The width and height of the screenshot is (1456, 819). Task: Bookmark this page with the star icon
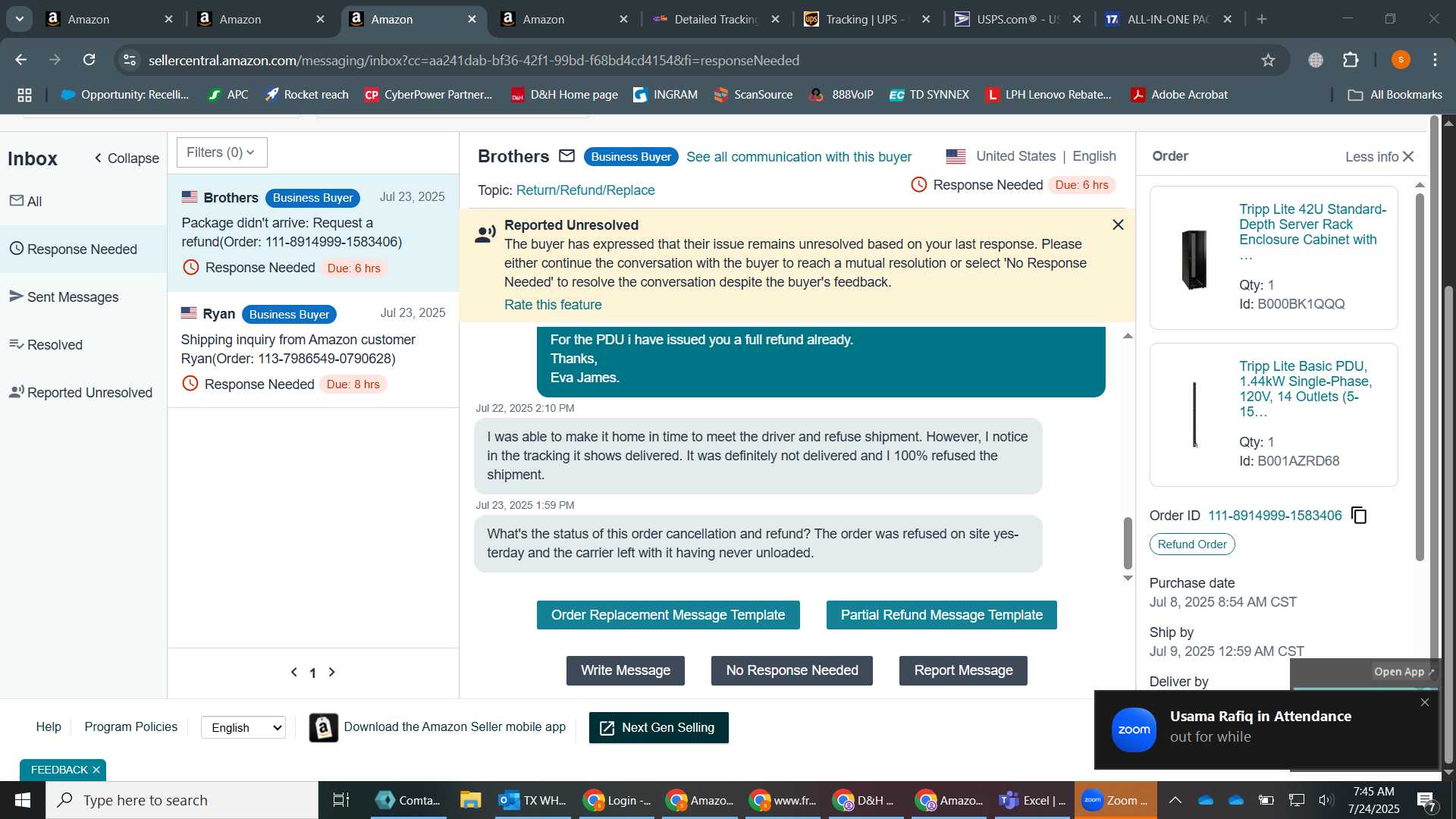pos(1268,60)
